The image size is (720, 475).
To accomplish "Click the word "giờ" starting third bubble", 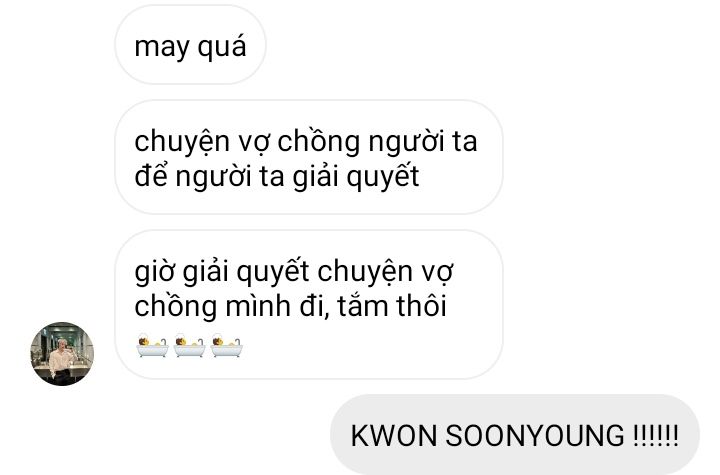I will (x=154, y=271).
